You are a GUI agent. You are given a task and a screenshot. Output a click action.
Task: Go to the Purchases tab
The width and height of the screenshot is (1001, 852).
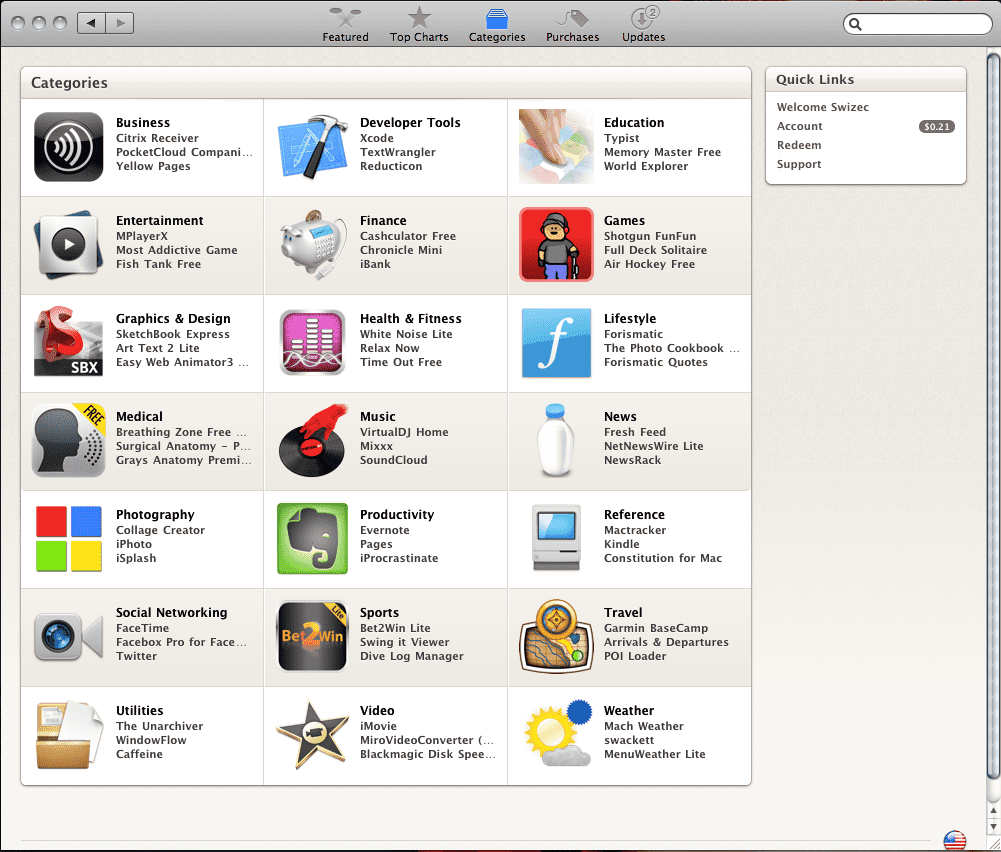click(572, 24)
